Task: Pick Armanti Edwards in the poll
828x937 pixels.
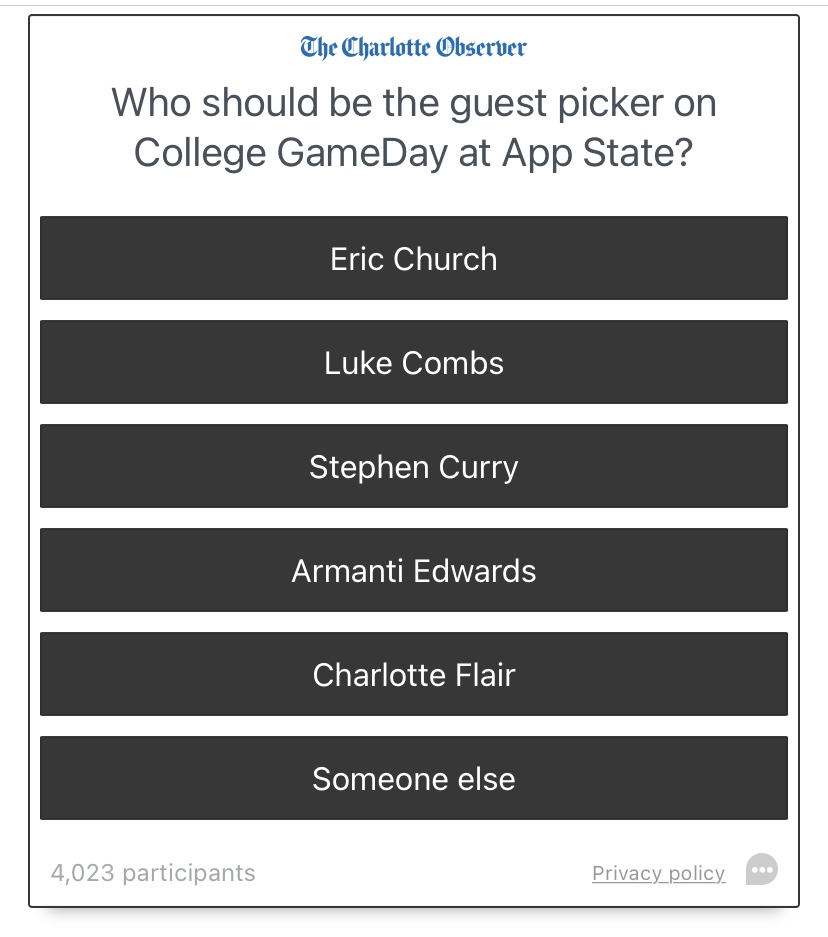Action: pyautogui.click(x=413, y=570)
